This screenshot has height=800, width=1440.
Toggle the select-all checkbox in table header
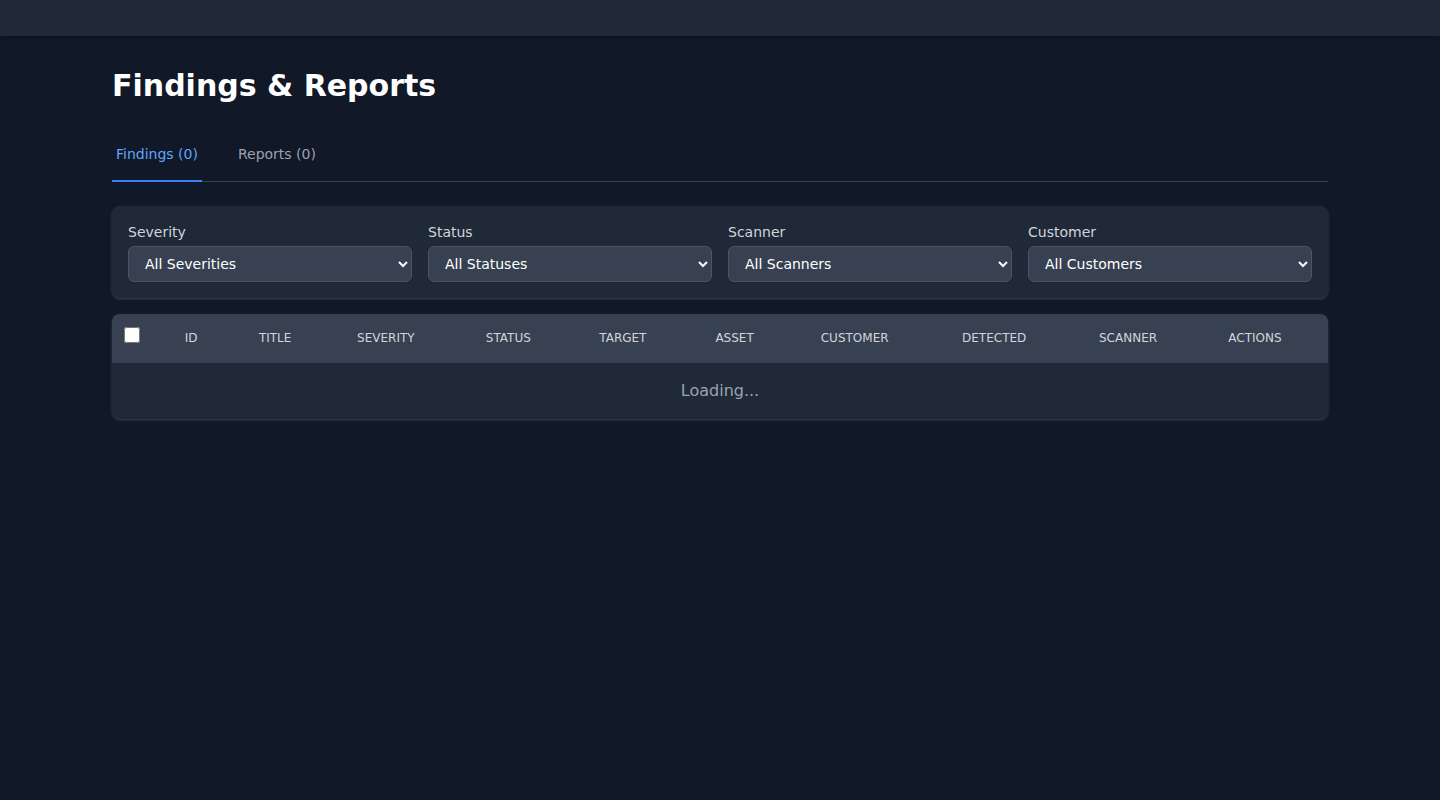[132, 335]
